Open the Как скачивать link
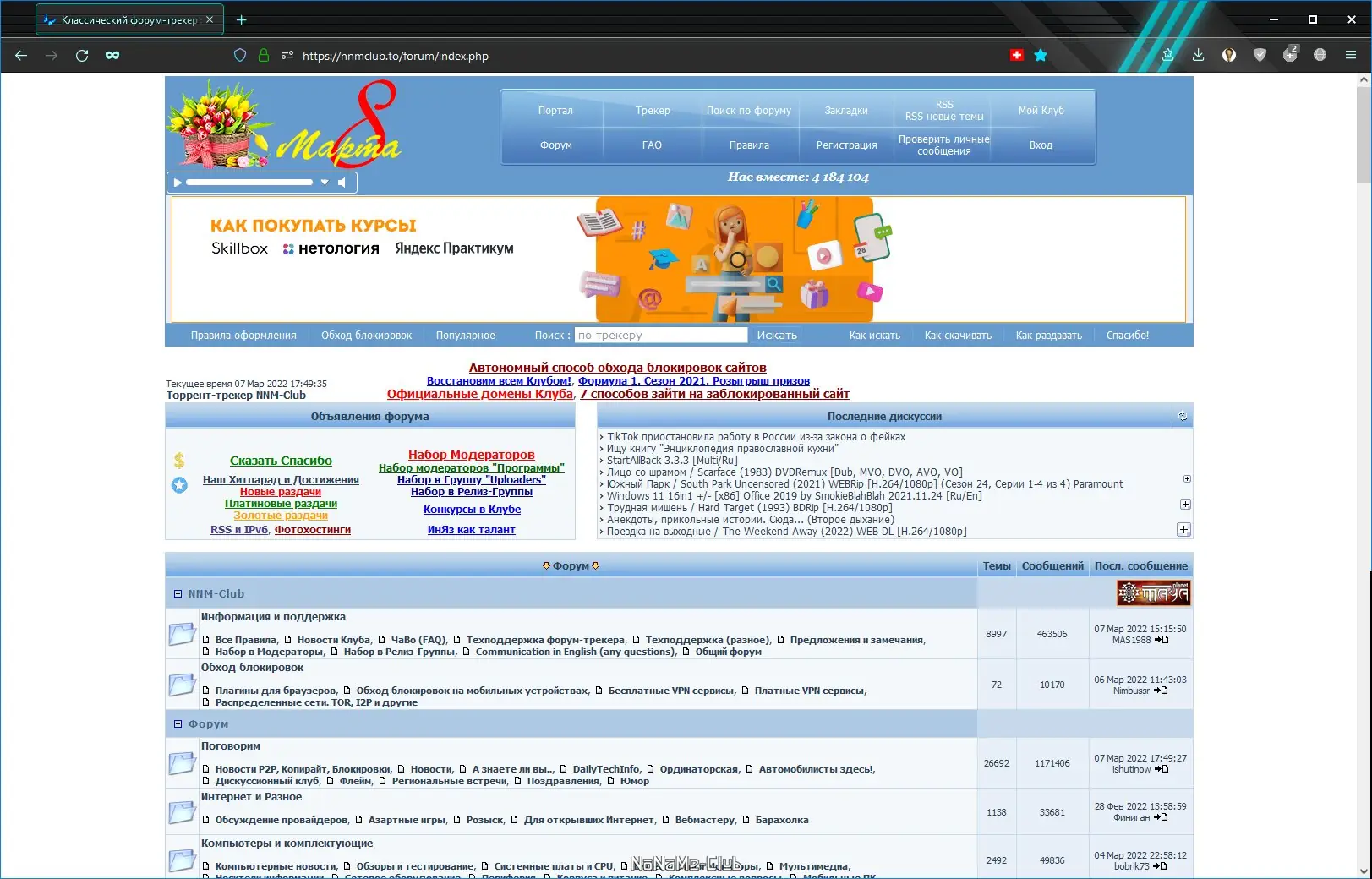This screenshot has height=879, width=1372. pyautogui.click(x=958, y=336)
